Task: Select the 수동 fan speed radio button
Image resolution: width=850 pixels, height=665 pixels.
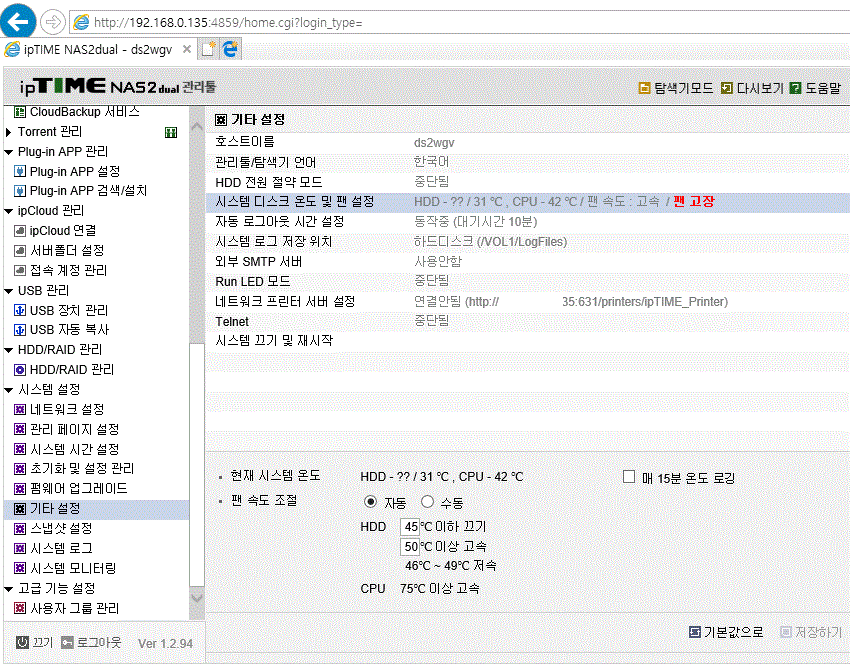Action: [427, 502]
